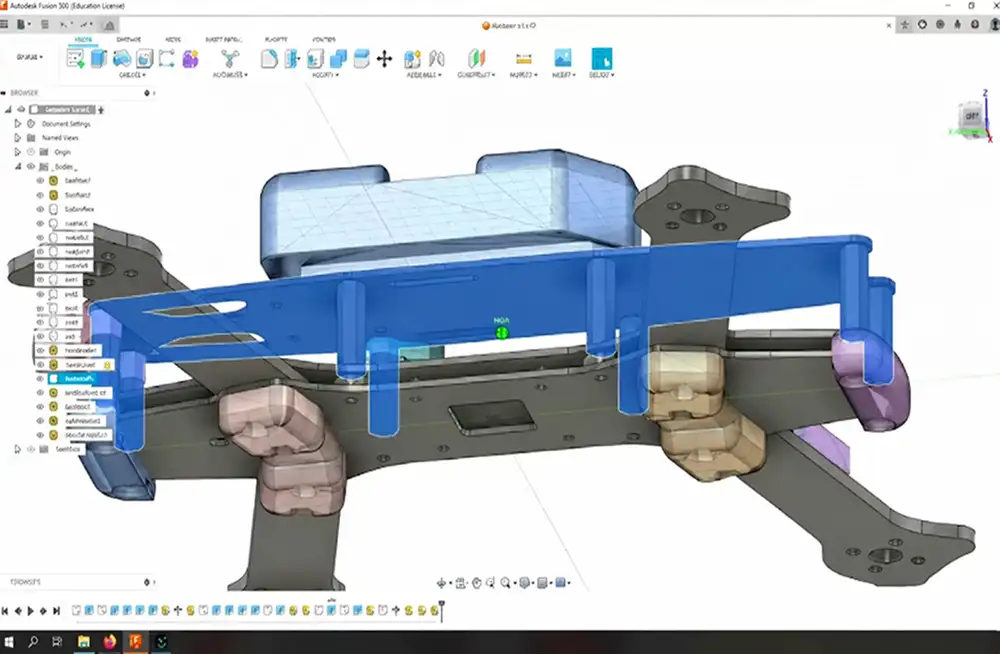Select the Joint tool in Assemble
This screenshot has height=654, width=1000.
click(x=436, y=59)
